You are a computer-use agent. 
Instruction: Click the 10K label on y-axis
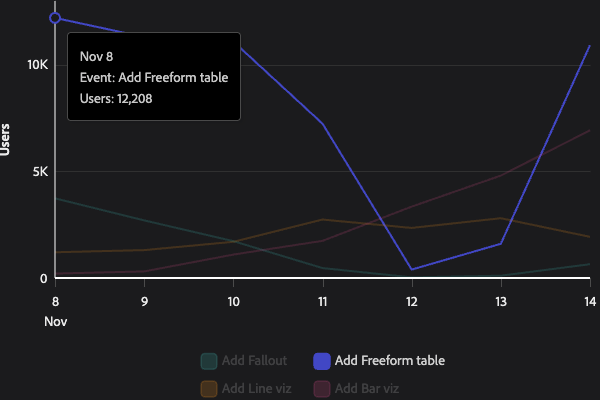[37, 65]
